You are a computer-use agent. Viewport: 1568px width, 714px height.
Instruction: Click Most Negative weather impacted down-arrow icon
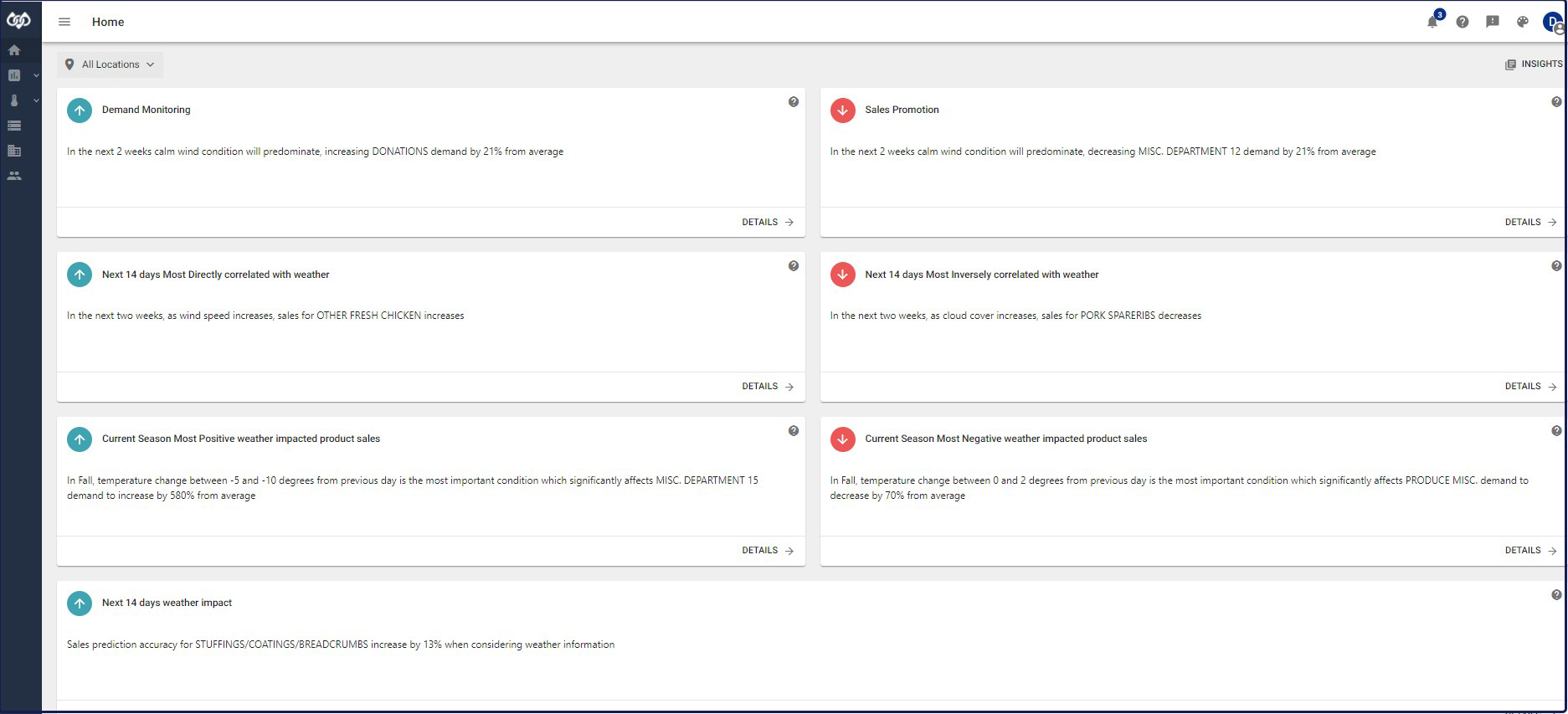tap(843, 439)
